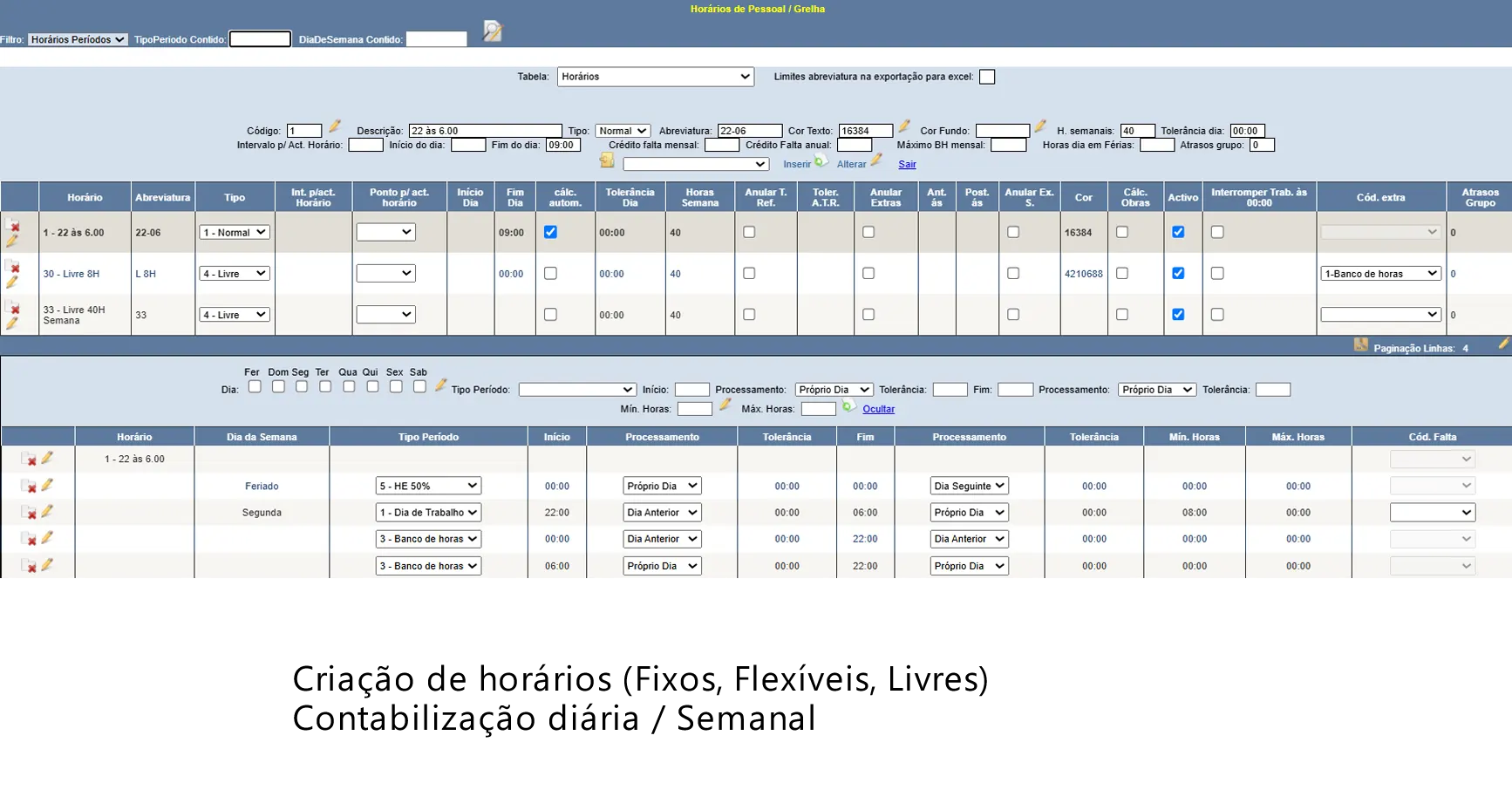The width and height of the screenshot is (1512, 790).
Task: Open the 'Dia Seguinte' processamento dropdown
Action: [970, 486]
